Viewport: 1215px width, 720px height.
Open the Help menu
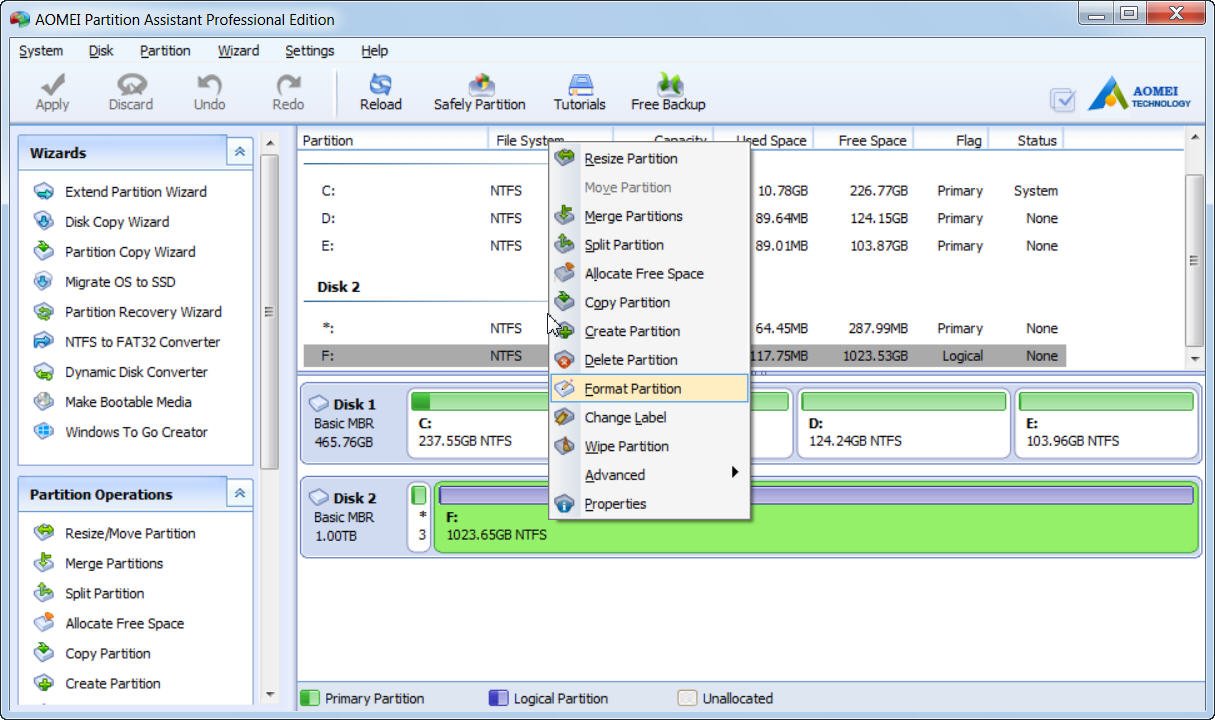[x=375, y=51]
